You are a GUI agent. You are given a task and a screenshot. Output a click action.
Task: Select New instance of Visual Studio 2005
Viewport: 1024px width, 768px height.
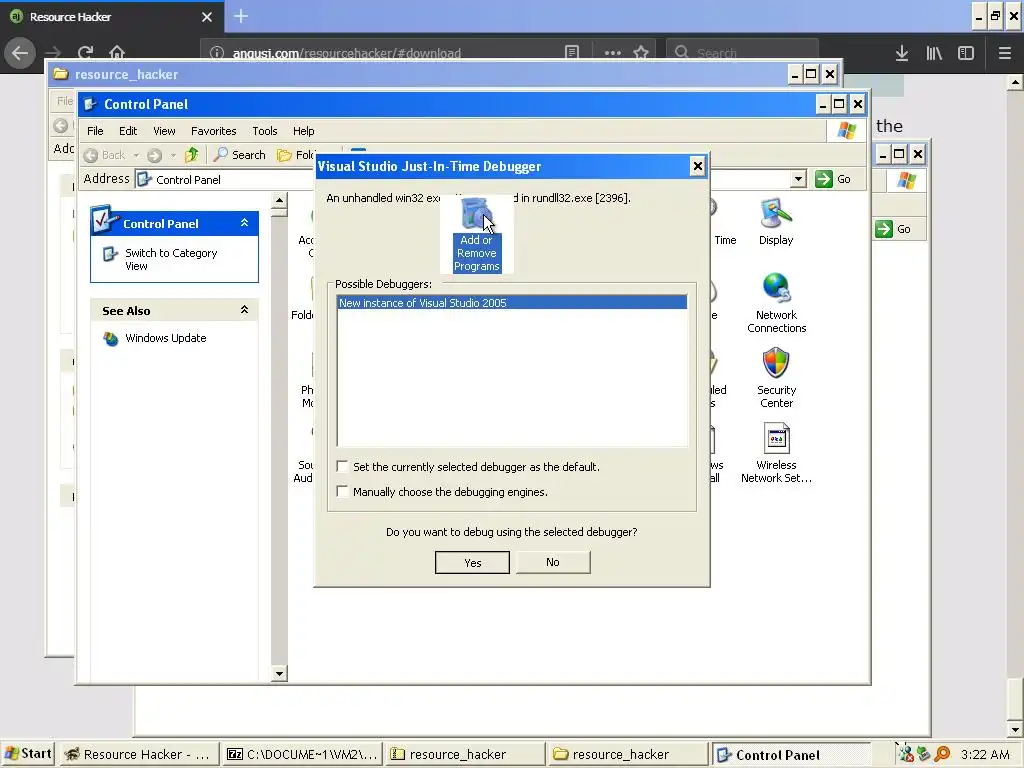point(512,302)
